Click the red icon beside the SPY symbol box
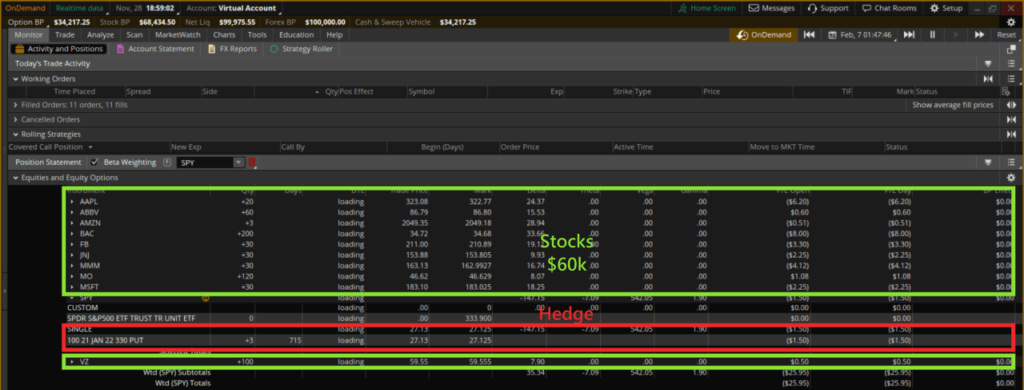 coord(252,162)
